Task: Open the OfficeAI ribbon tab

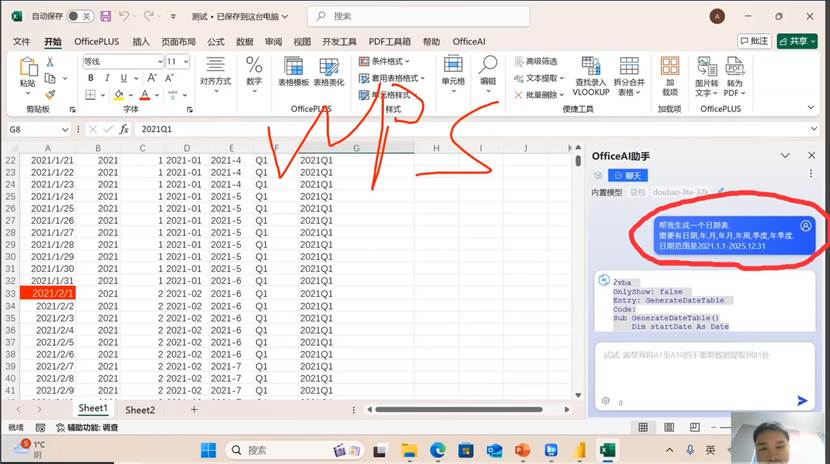Action: [x=469, y=41]
